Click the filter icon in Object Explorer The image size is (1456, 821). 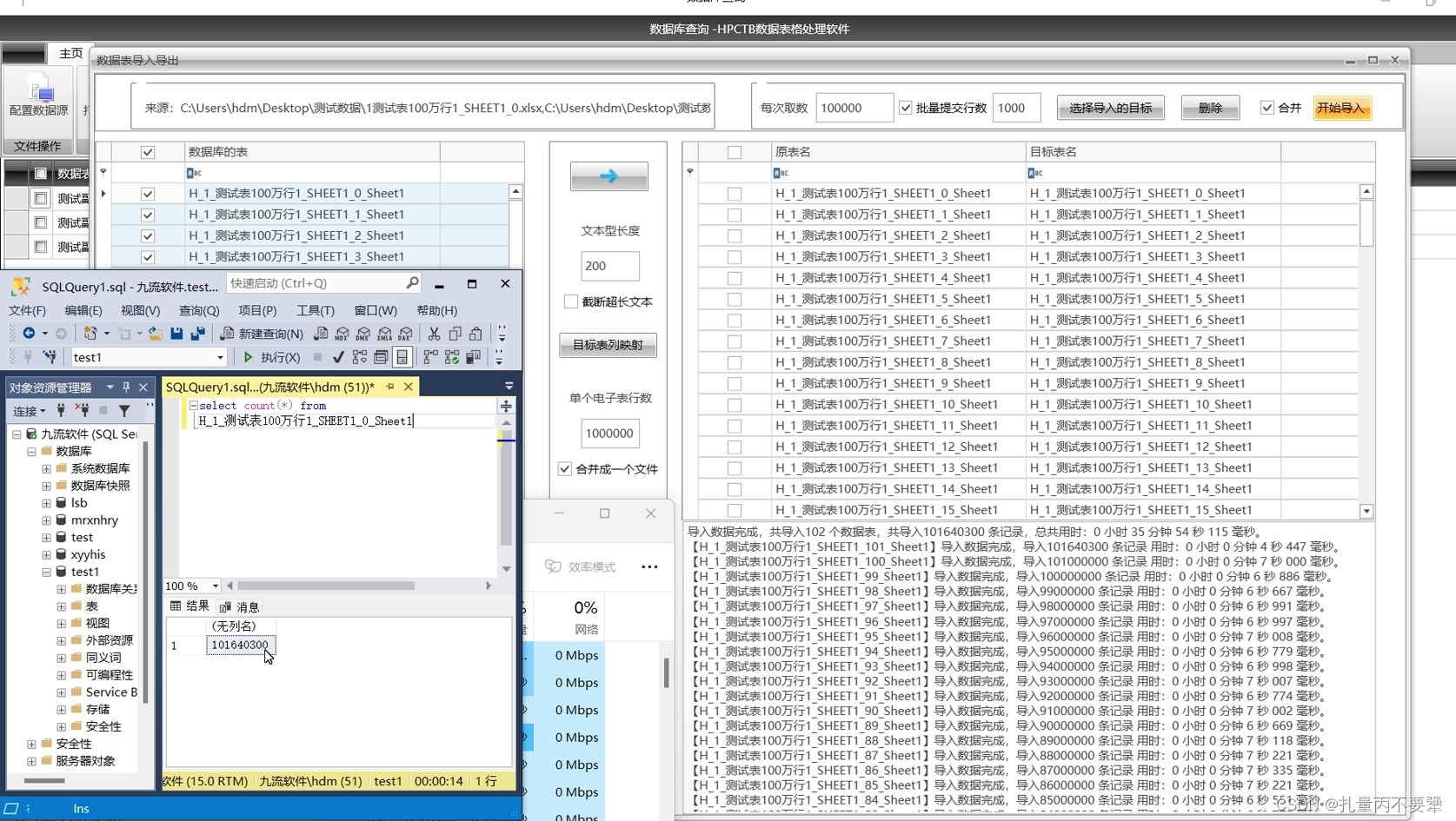[x=124, y=411]
